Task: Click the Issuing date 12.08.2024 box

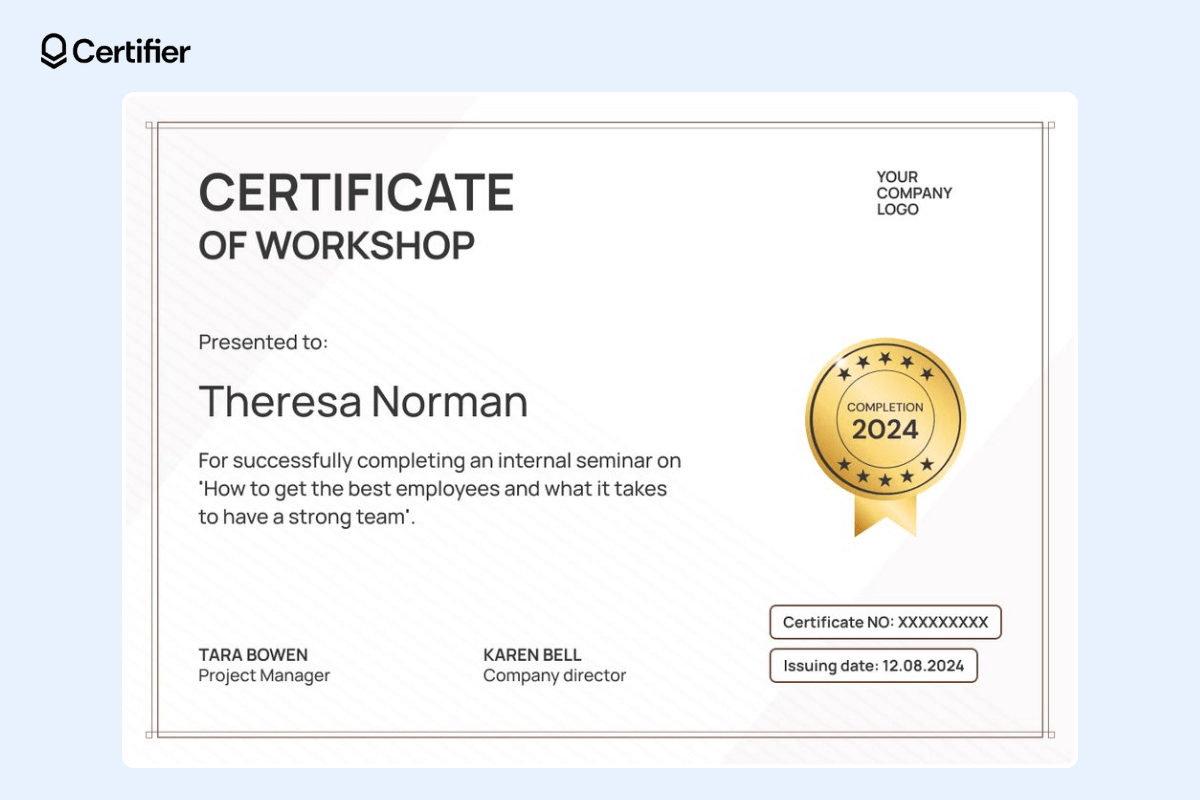Action: [873, 666]
